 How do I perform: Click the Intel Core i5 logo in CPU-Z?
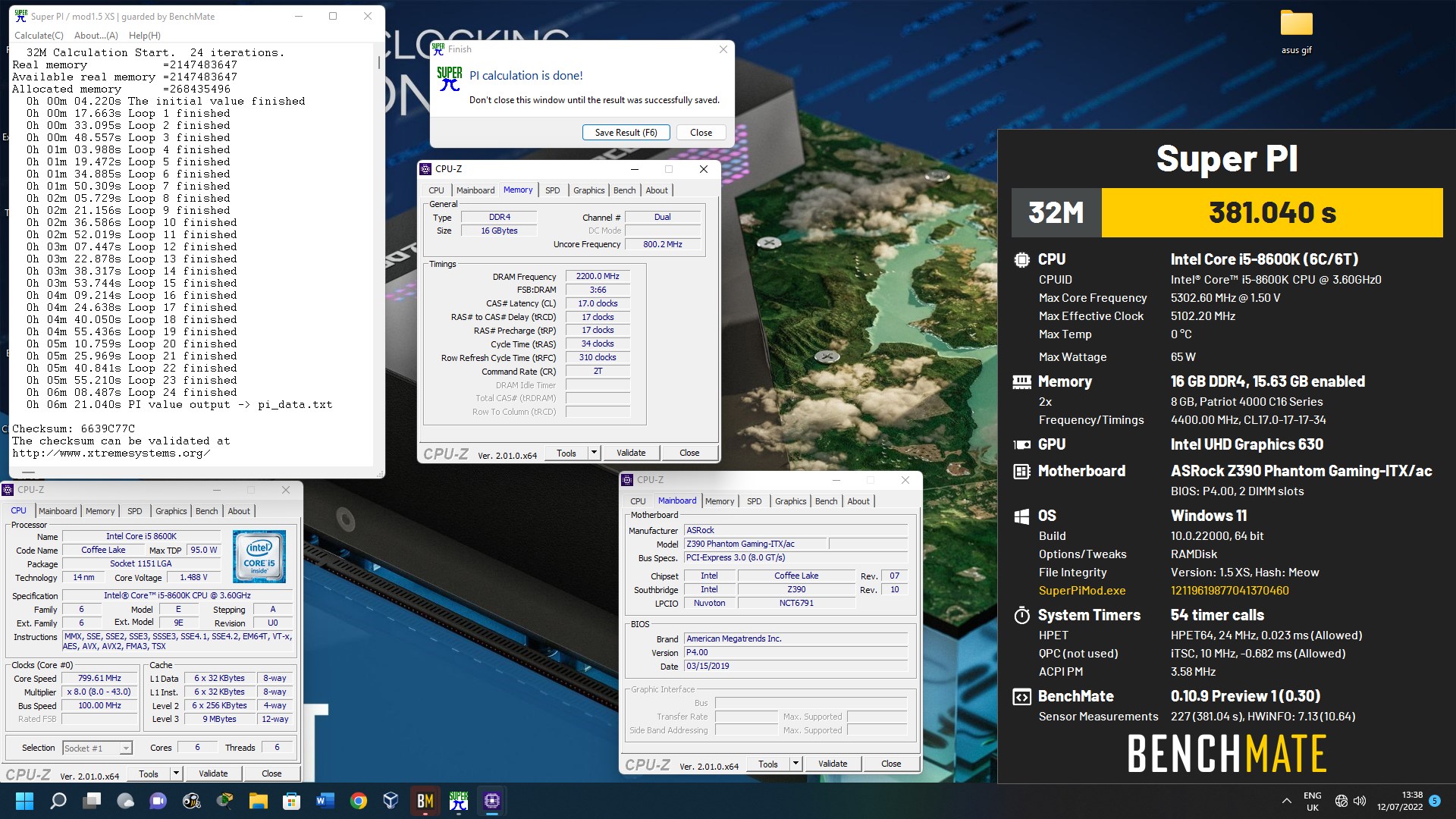(x=259, y=557)
